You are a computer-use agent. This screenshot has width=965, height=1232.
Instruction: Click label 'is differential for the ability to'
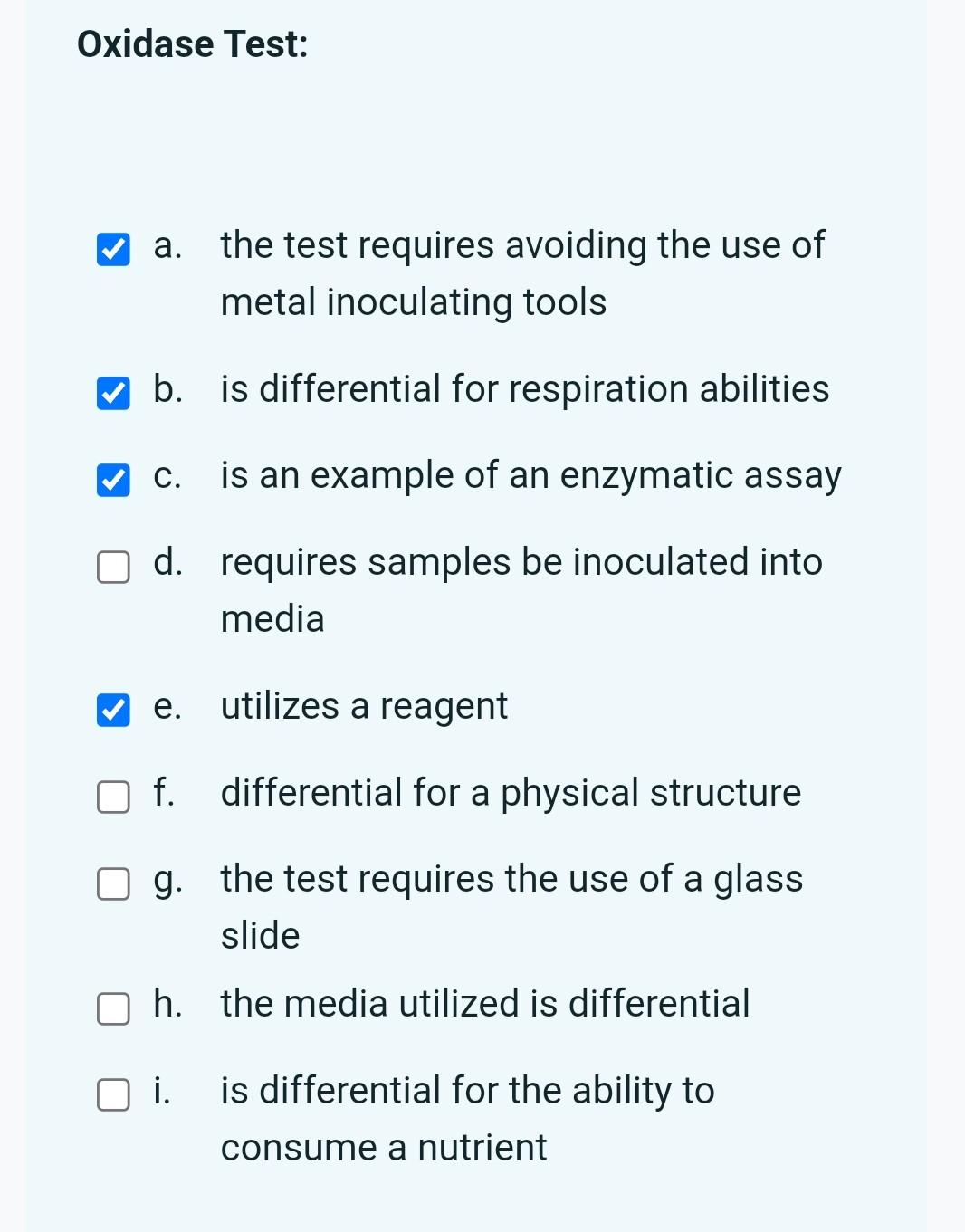point(467,1091)
